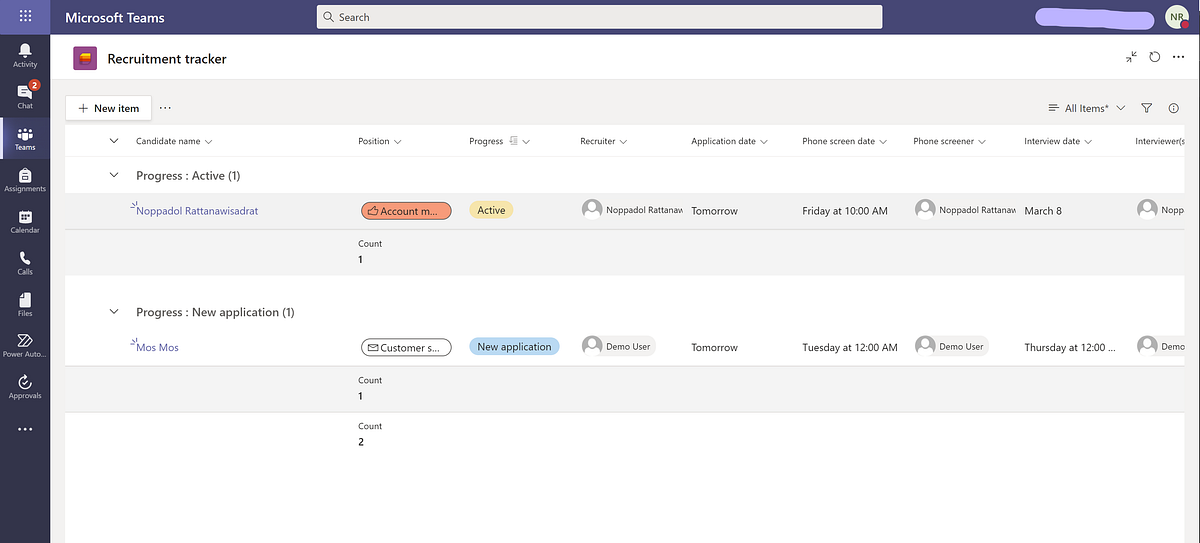Open the Recruiter column menu

tap(604, 141)
